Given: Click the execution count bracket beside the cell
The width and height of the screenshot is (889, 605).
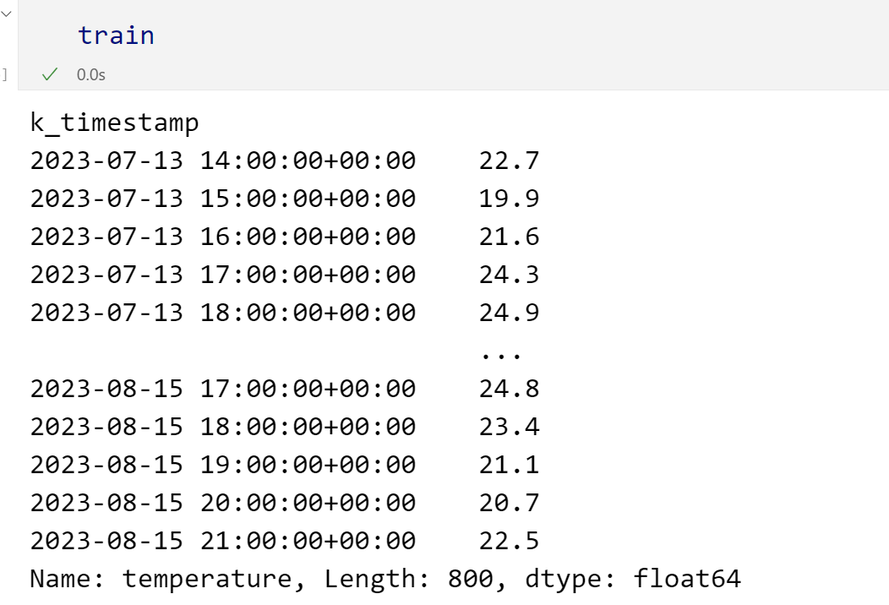Looking at the screenshot, I should 4,74.
